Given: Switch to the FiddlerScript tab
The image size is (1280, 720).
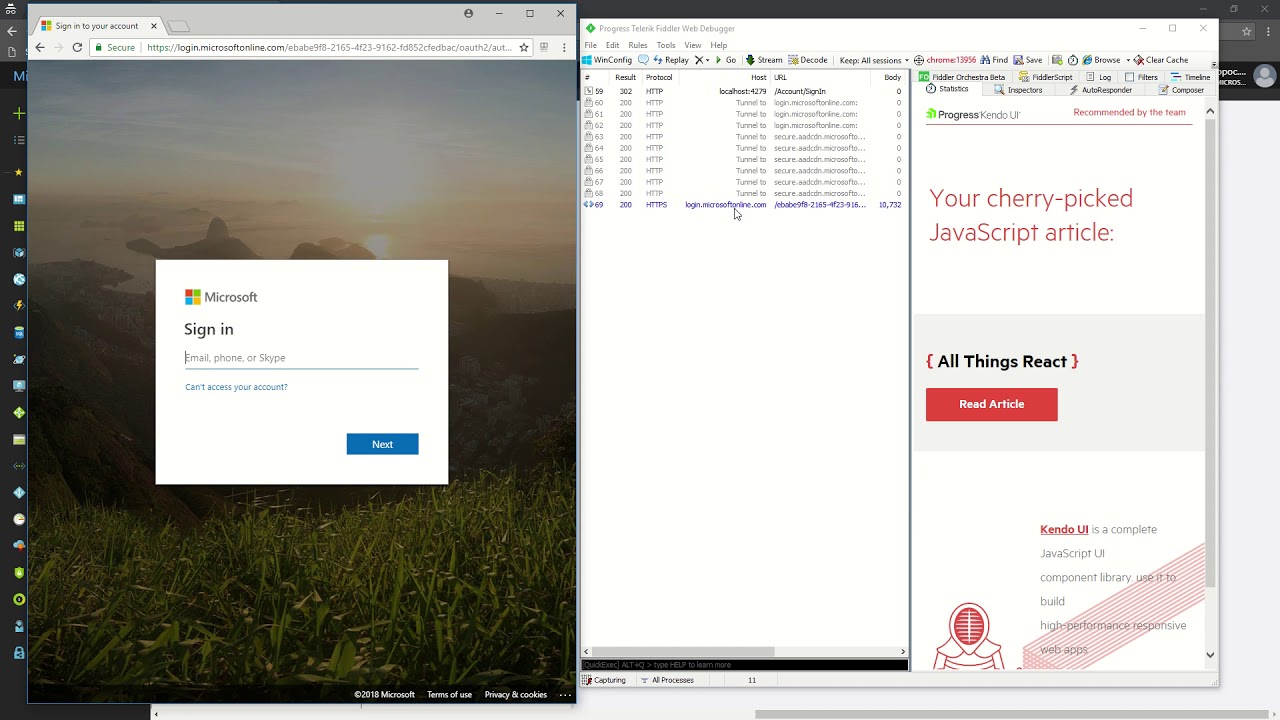Looking at the screenshot, I should 1045,77.
